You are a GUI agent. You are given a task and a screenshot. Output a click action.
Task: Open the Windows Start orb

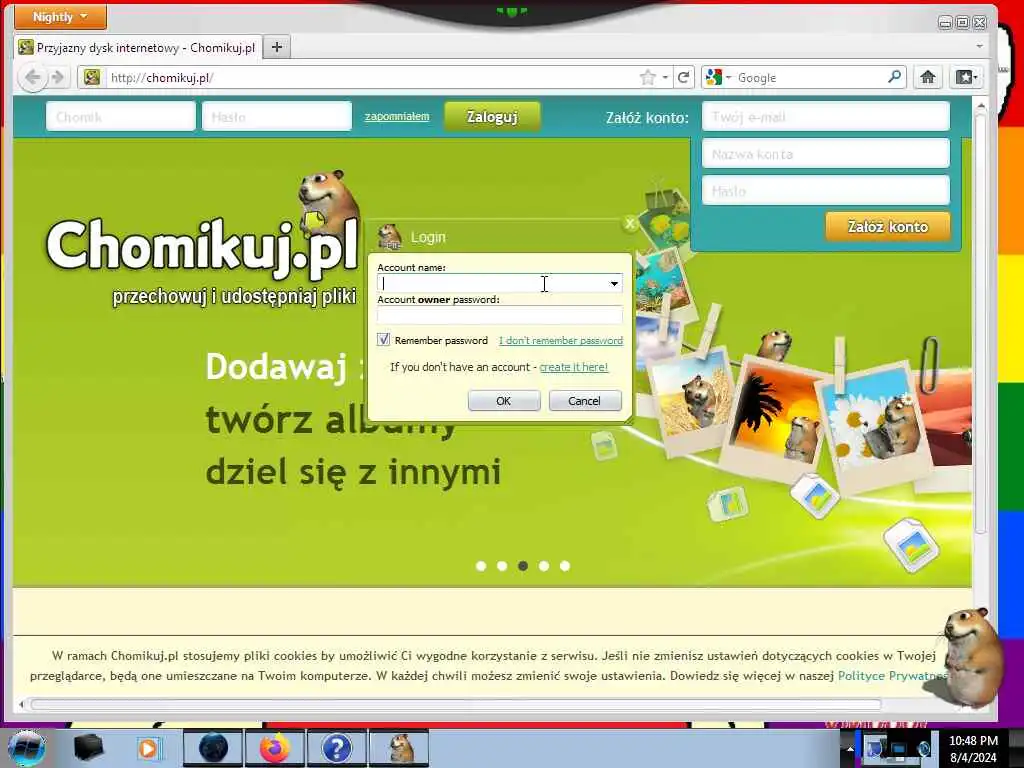[x=26, y=748]
